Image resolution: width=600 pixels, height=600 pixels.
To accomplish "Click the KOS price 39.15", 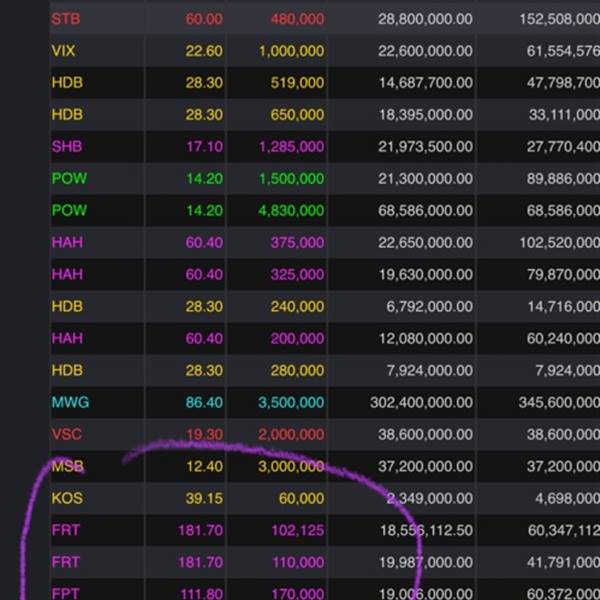I will point(203,498).
